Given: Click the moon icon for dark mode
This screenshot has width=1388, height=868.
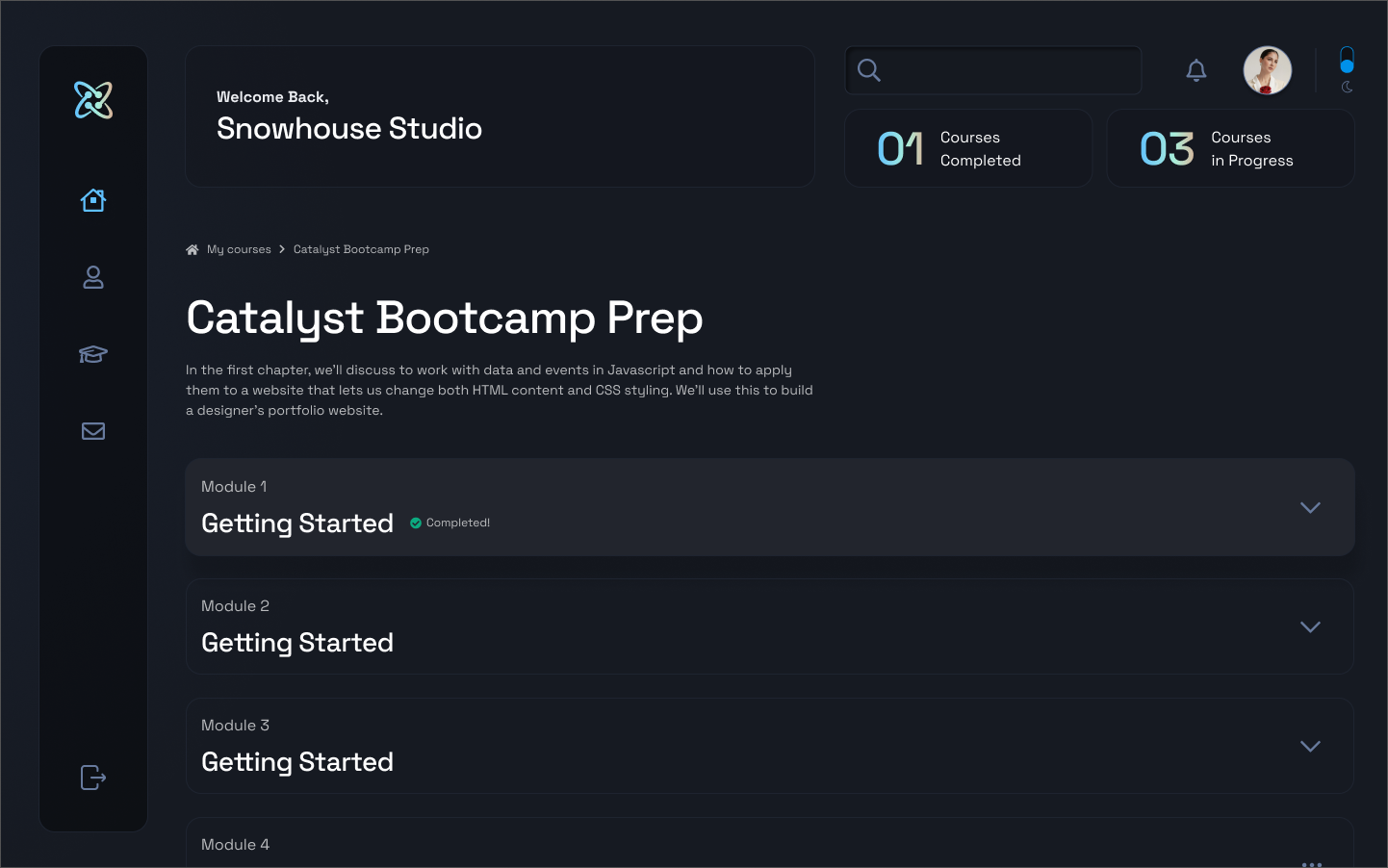Looking at the screenshot, I should pos(1347,88).
